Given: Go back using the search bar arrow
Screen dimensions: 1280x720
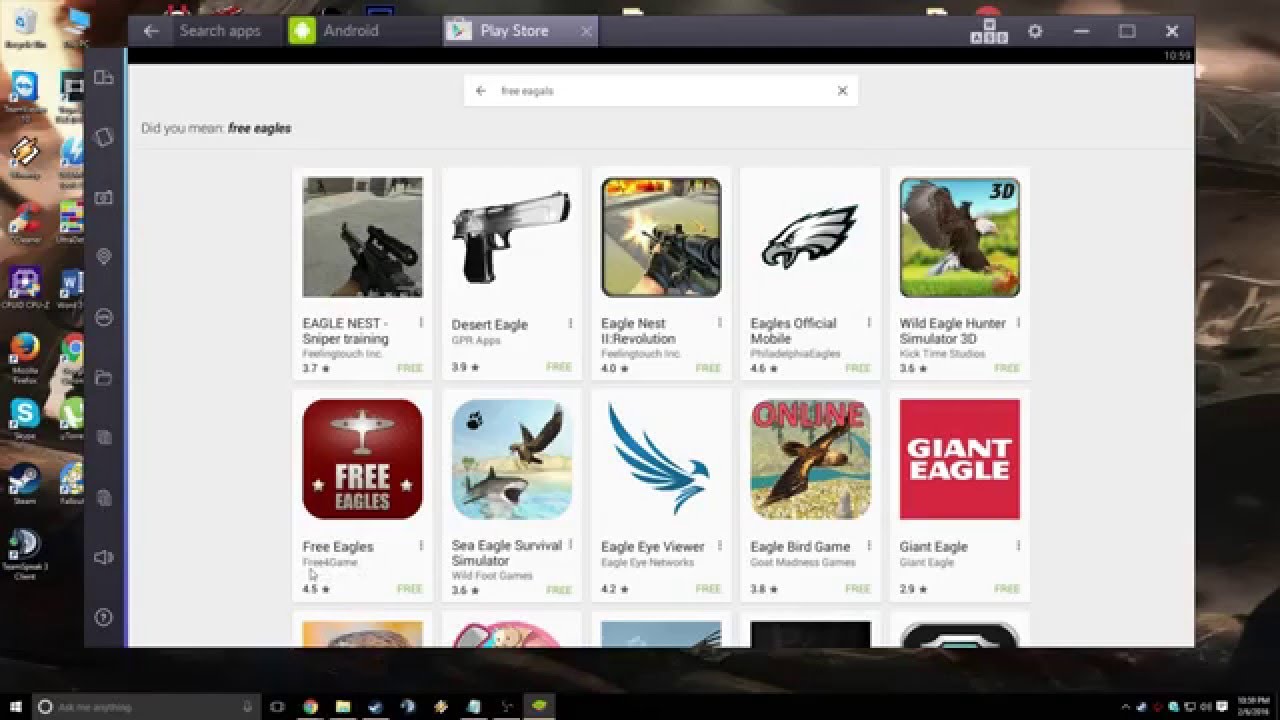Looking at the screenshot, I should (481, 90).
